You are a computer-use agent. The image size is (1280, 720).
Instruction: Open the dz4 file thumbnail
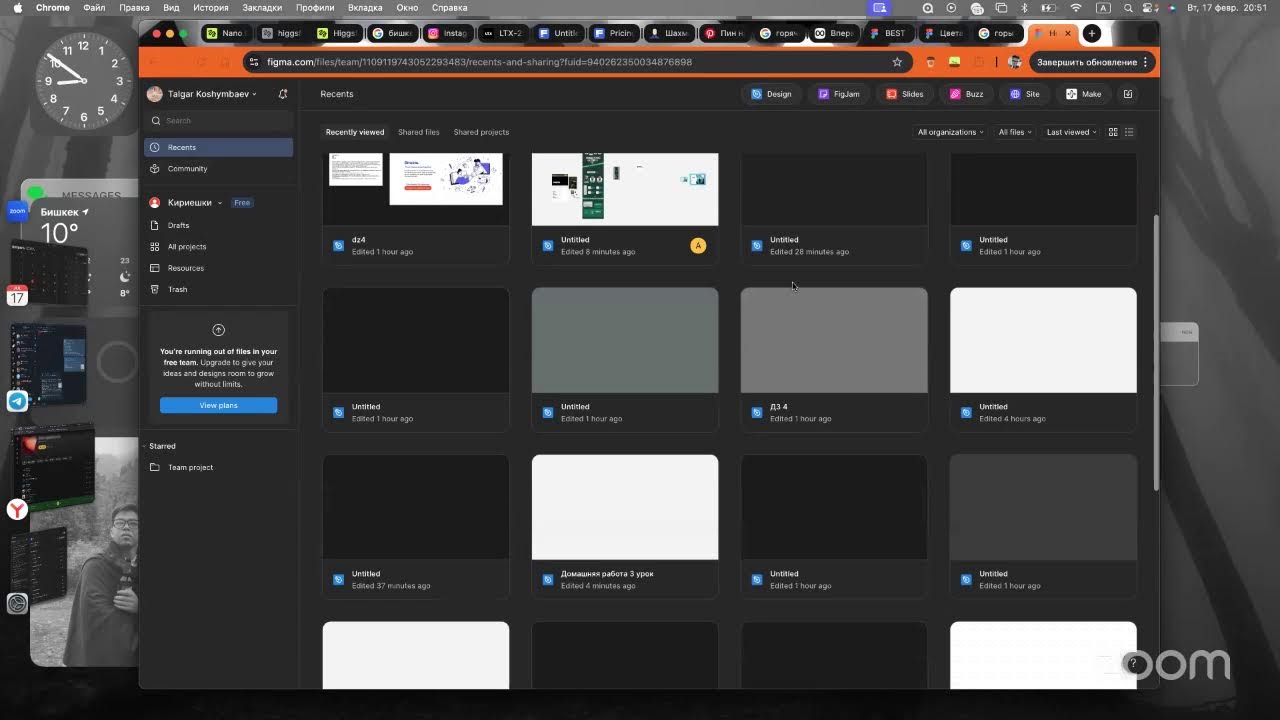[416, 189]
